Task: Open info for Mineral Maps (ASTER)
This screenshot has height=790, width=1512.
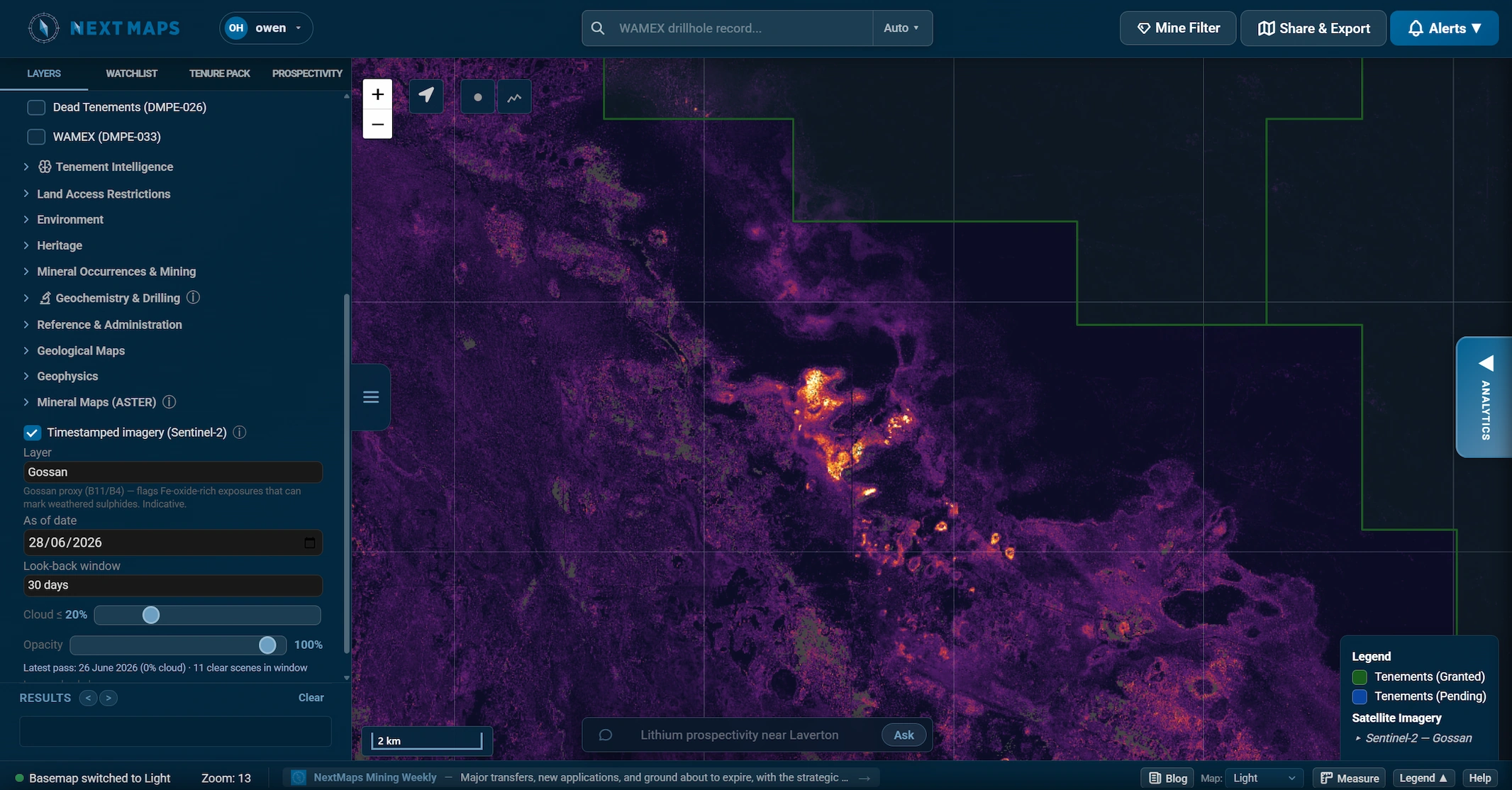Action: (169, 402)
